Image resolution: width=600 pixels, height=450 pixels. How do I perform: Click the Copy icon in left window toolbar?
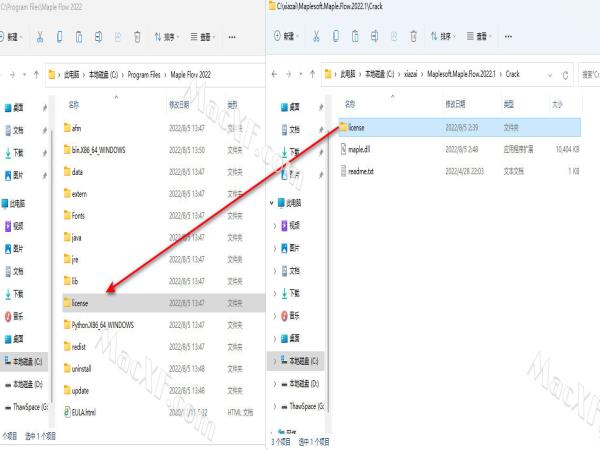59,37
